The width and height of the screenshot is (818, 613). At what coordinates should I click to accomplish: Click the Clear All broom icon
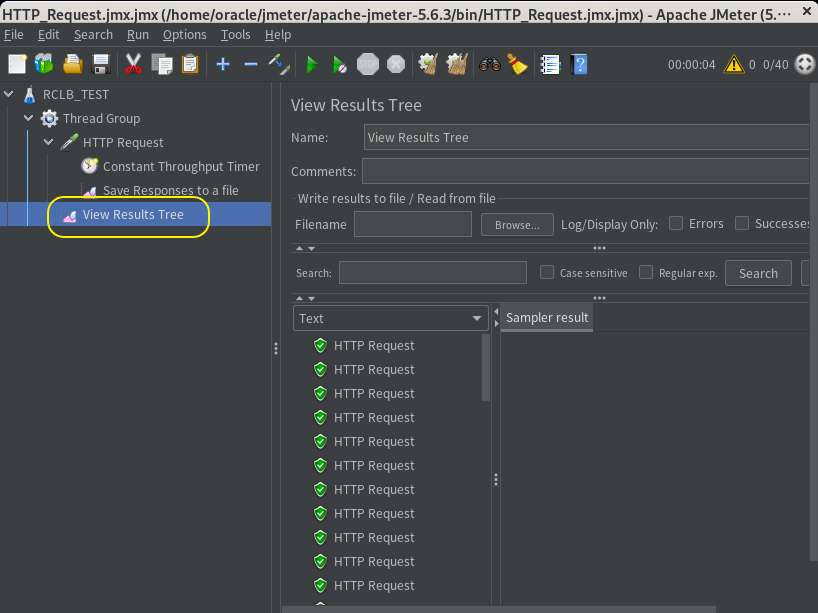click(x=458, y=64)
